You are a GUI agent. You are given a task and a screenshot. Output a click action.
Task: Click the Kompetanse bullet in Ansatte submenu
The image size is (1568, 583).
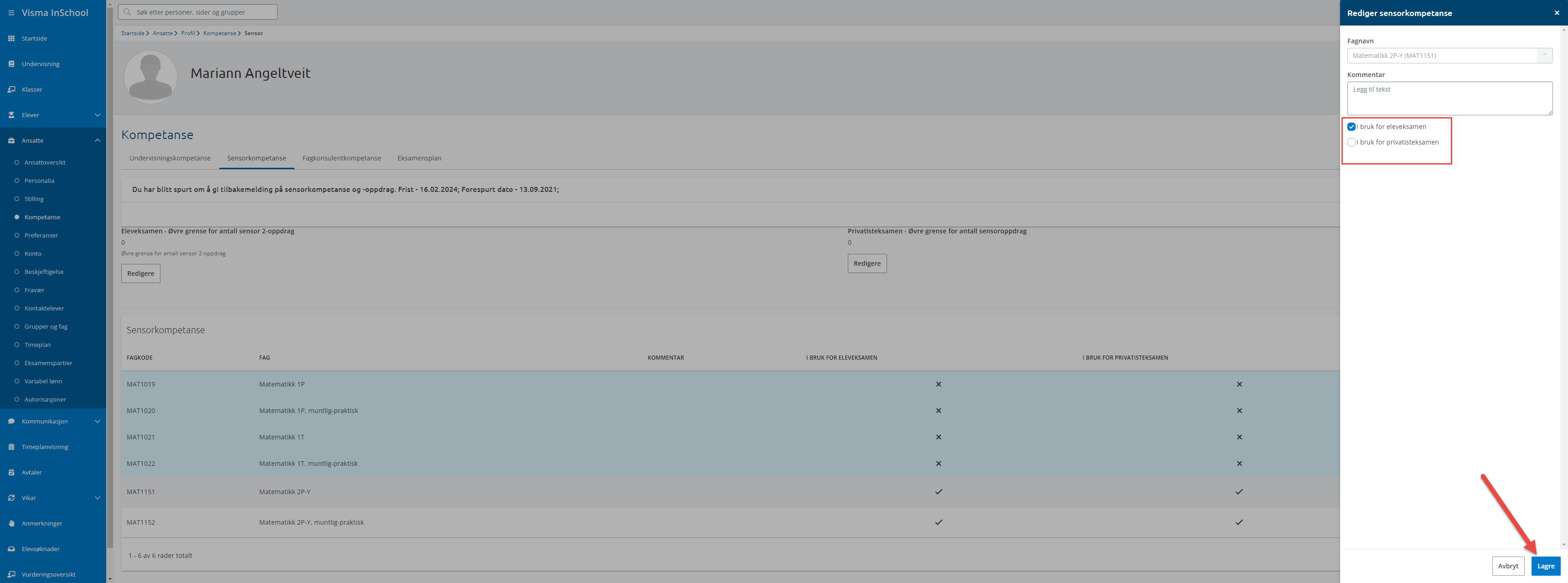16,217
